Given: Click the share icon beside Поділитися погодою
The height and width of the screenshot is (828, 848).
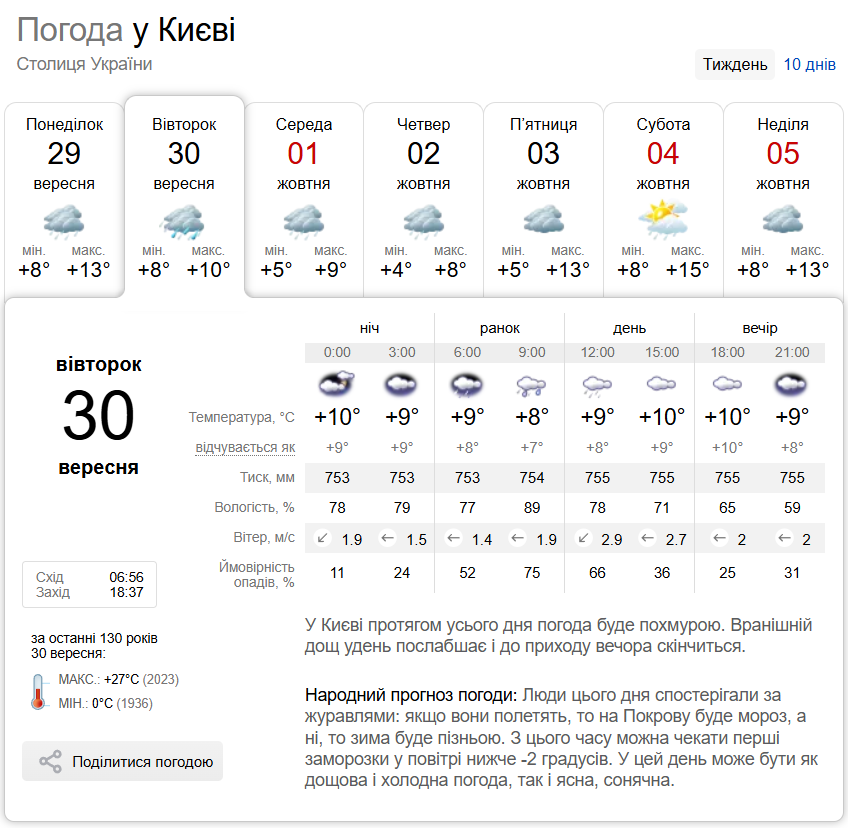Looking at the screenshot, I should (50, 762).
